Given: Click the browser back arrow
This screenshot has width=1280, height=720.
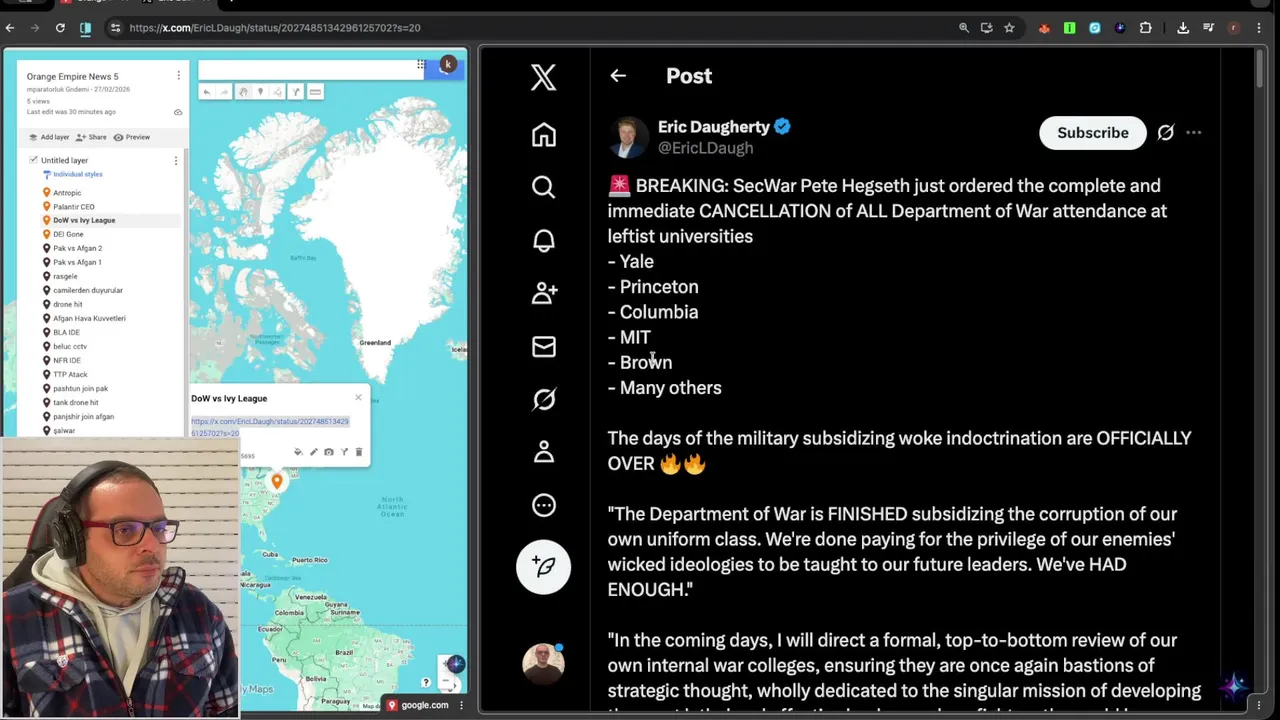Looking at the screenshot, I should pos(10,28).
